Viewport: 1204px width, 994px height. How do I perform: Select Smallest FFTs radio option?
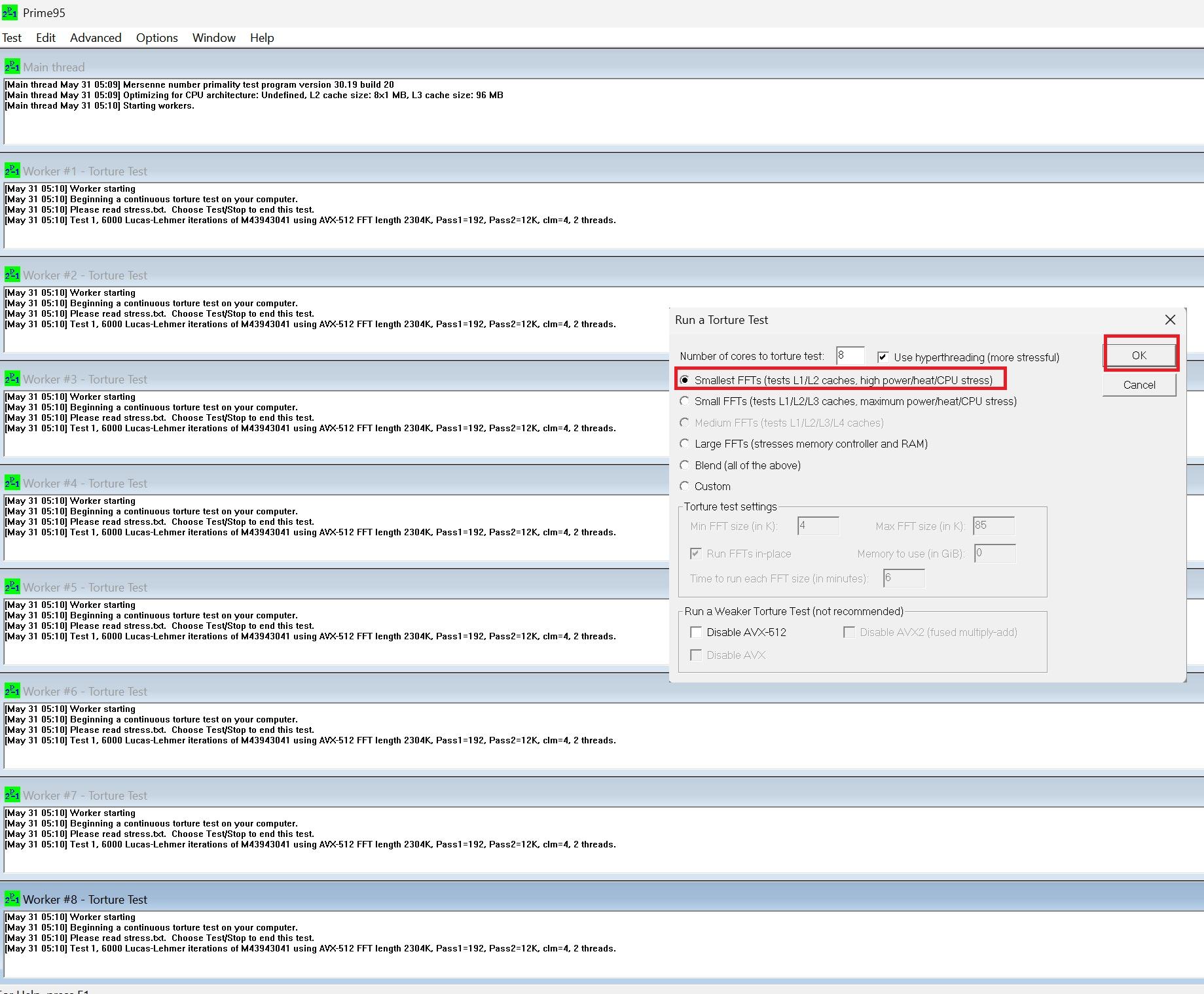tap(685, 380)
